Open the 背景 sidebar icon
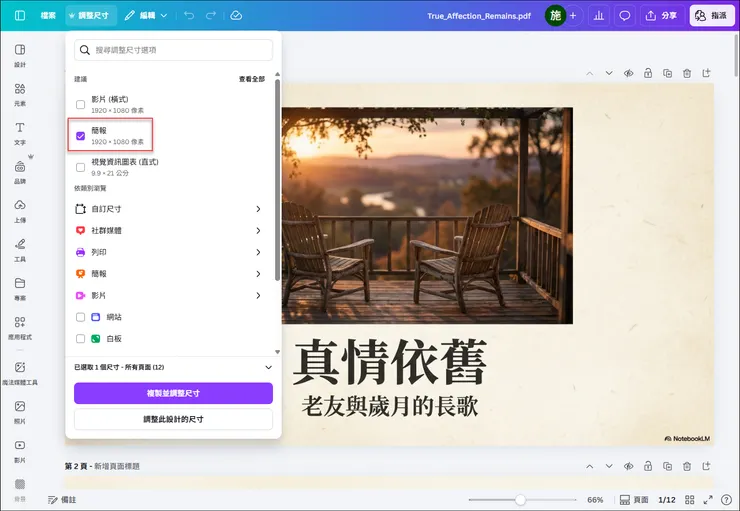The width and height of the screenshot is (740, 511). (x=20, y=490)
